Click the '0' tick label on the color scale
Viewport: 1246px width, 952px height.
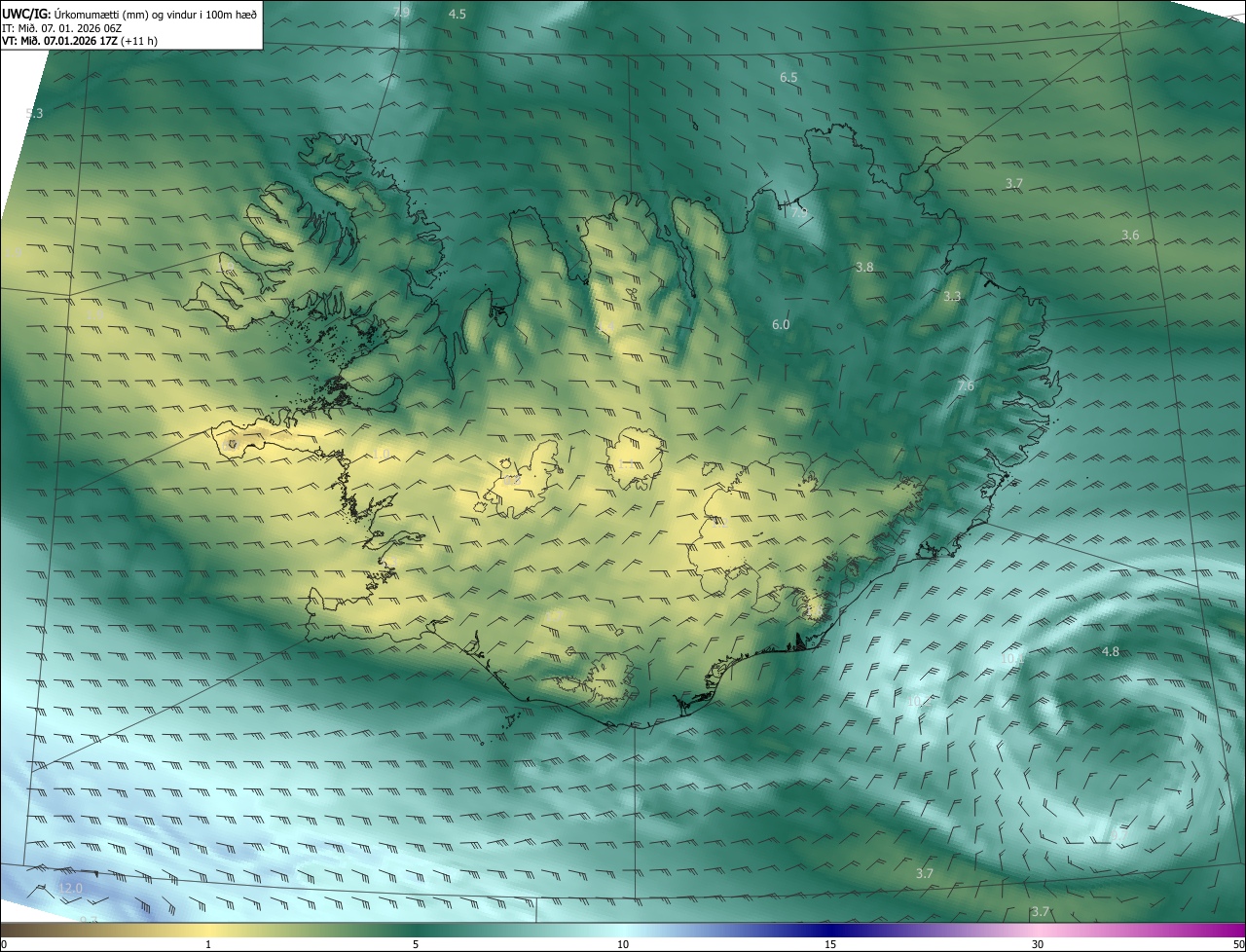point(3,945)
